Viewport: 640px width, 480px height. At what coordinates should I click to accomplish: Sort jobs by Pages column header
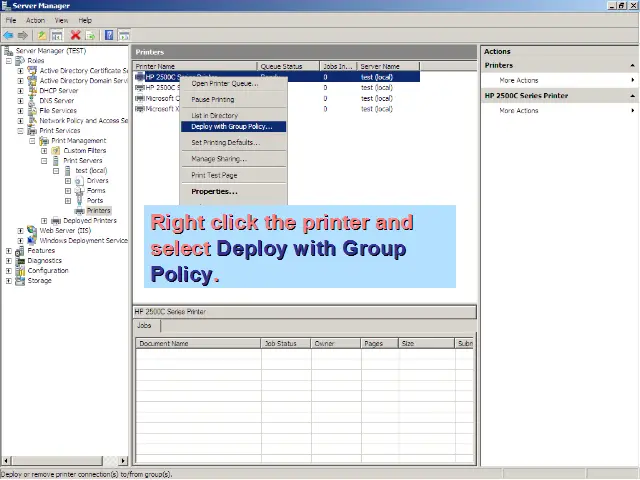pos(380,344)
